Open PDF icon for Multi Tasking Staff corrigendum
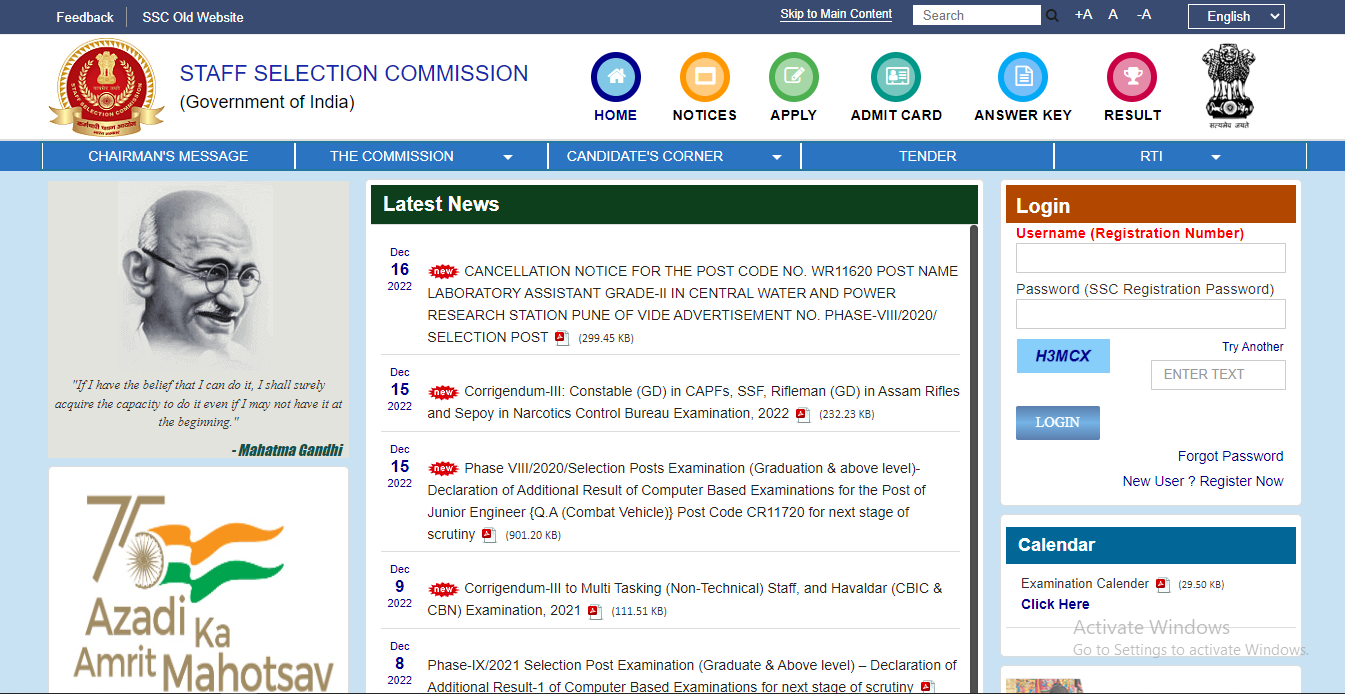Screen dimensions: 1345x694 594,611
